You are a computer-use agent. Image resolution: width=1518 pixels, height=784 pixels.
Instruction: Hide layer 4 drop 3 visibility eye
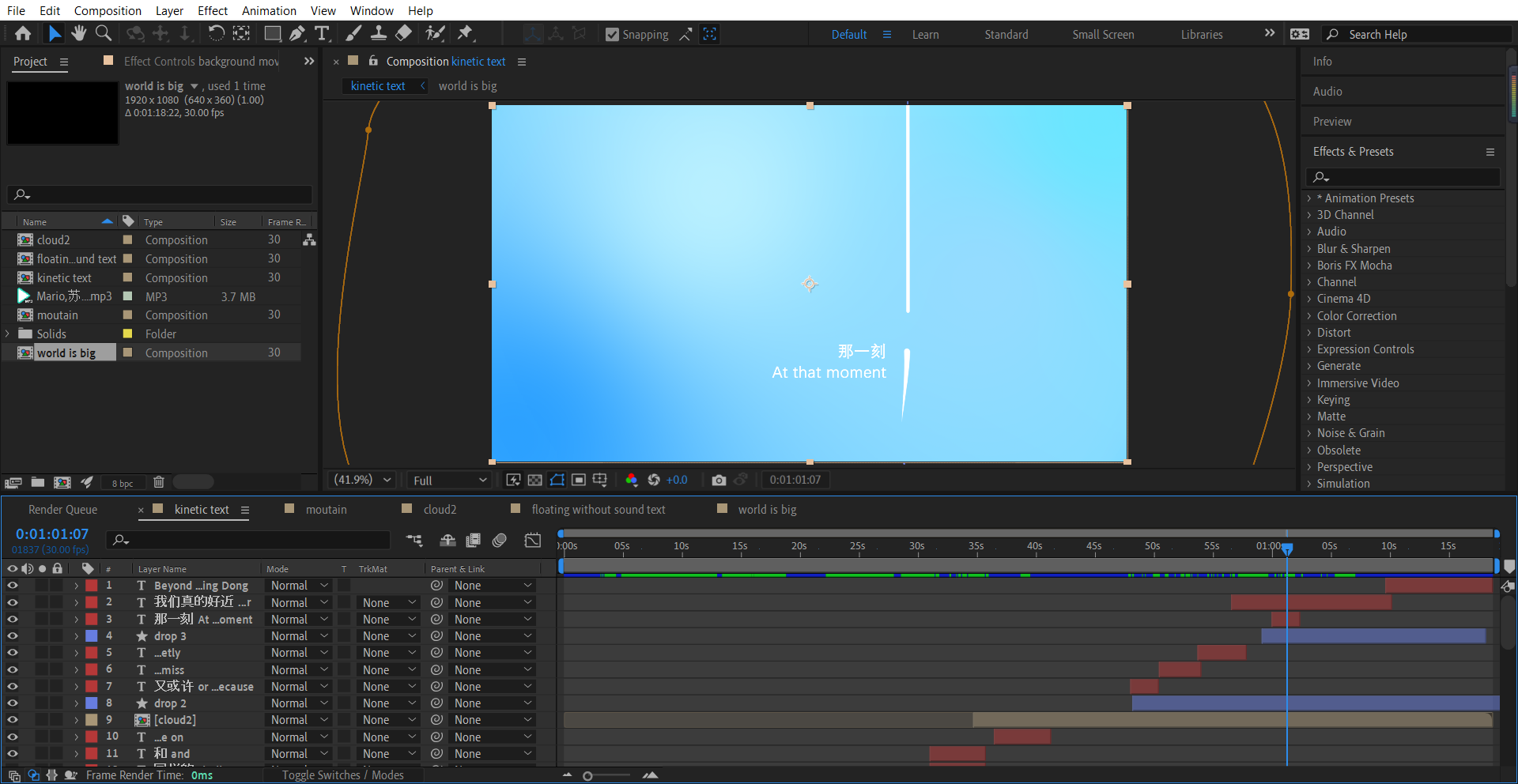[13, 636]
